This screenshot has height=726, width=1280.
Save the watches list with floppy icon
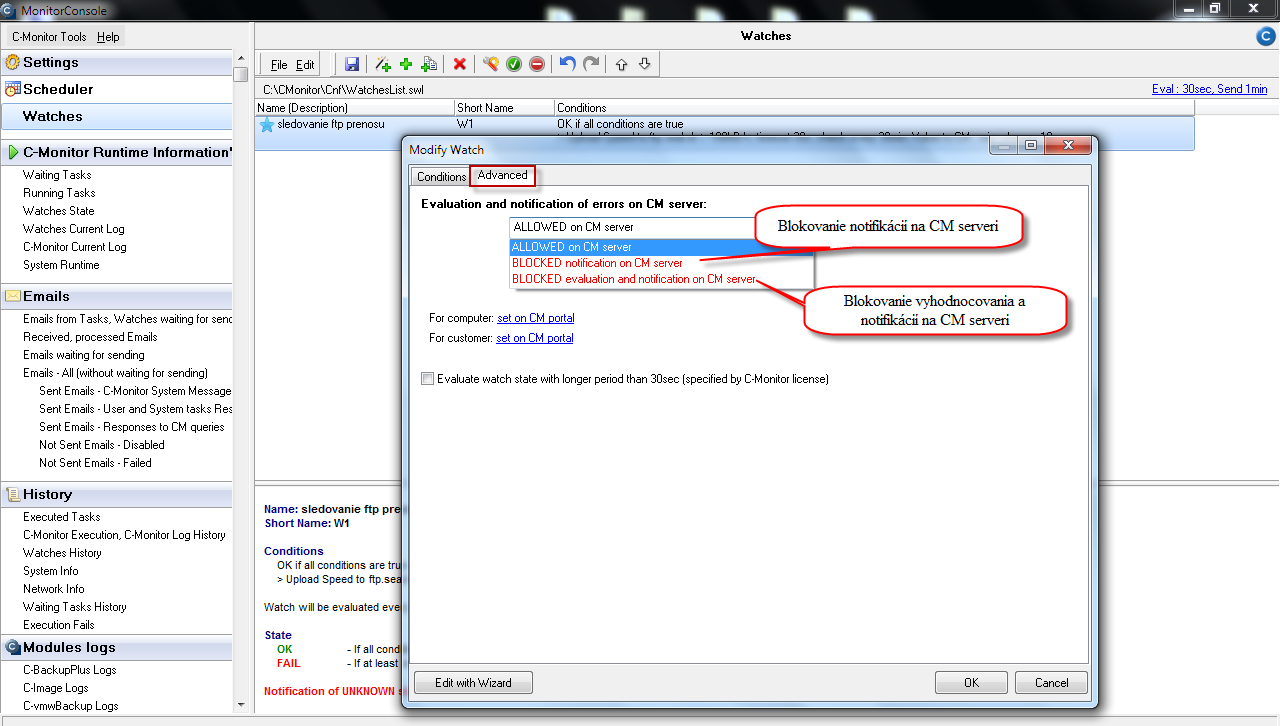pos(352,64)
